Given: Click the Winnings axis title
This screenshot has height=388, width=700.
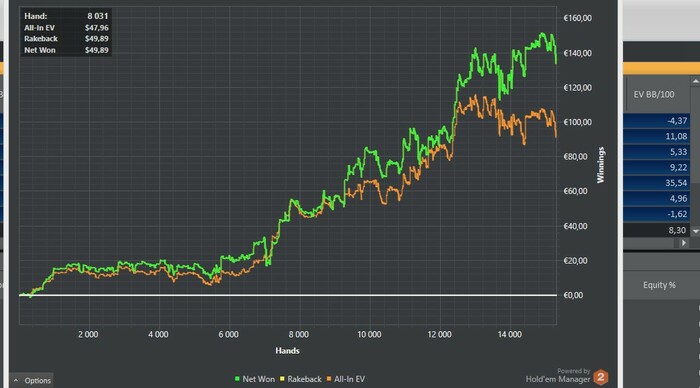Looking at the screenshot, I should (601, 165).
